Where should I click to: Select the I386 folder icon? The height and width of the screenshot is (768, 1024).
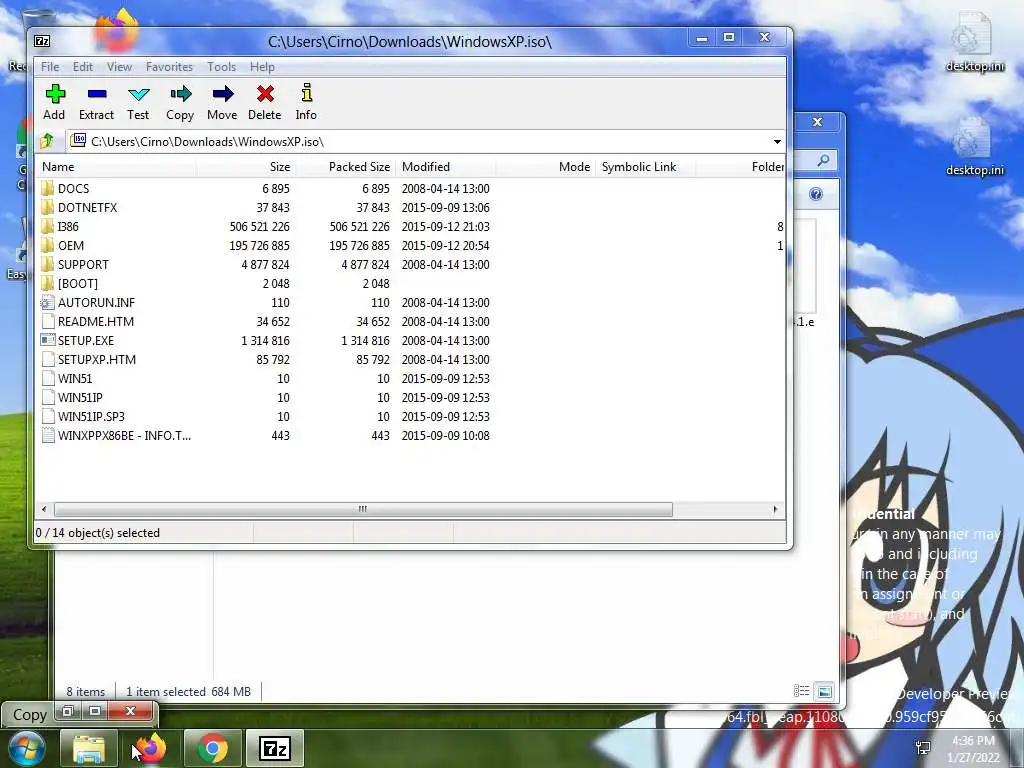point(47,227)
